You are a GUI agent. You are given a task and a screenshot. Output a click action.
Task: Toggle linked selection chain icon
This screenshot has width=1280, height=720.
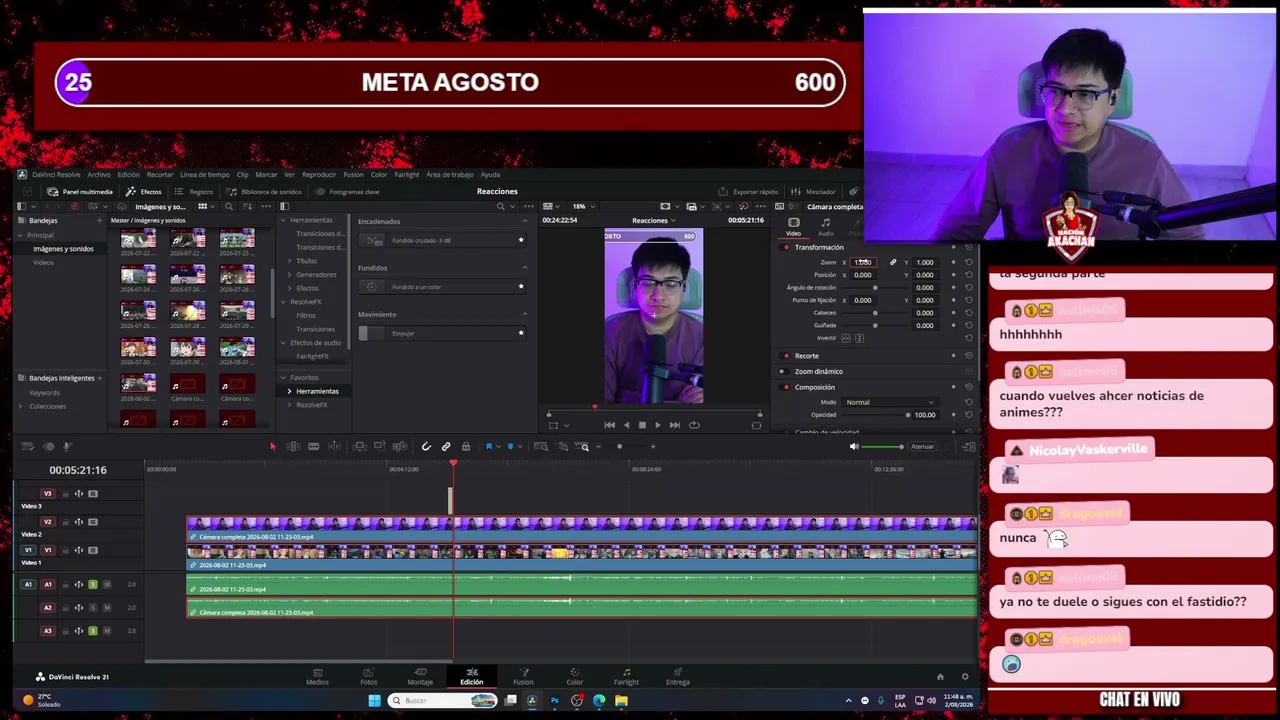tap(446, 446)
